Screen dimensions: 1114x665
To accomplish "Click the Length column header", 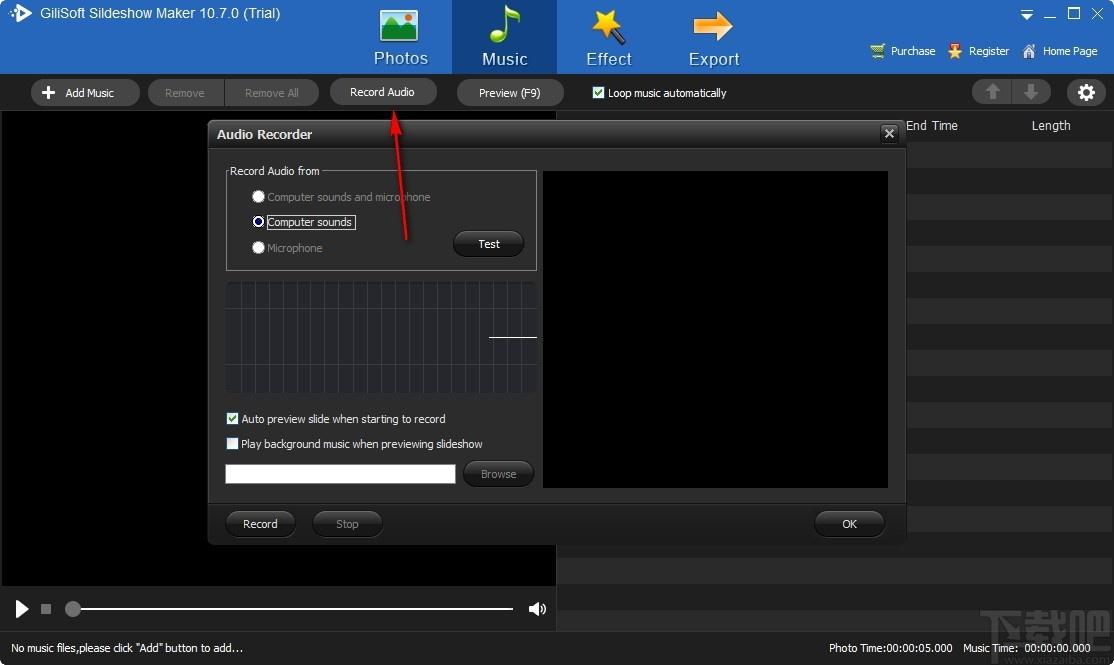I will [1051, 126].
